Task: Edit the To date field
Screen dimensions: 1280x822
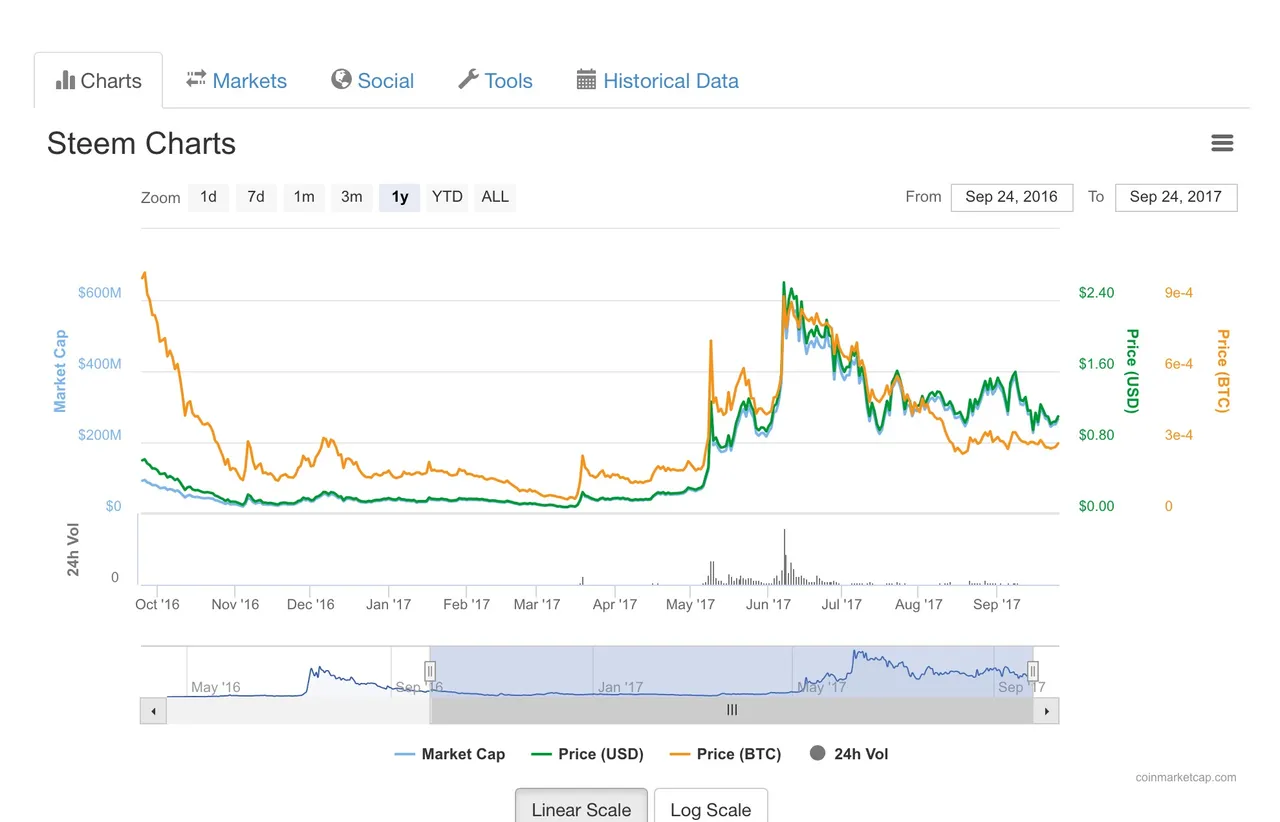Action: [x=1176, y=197]
